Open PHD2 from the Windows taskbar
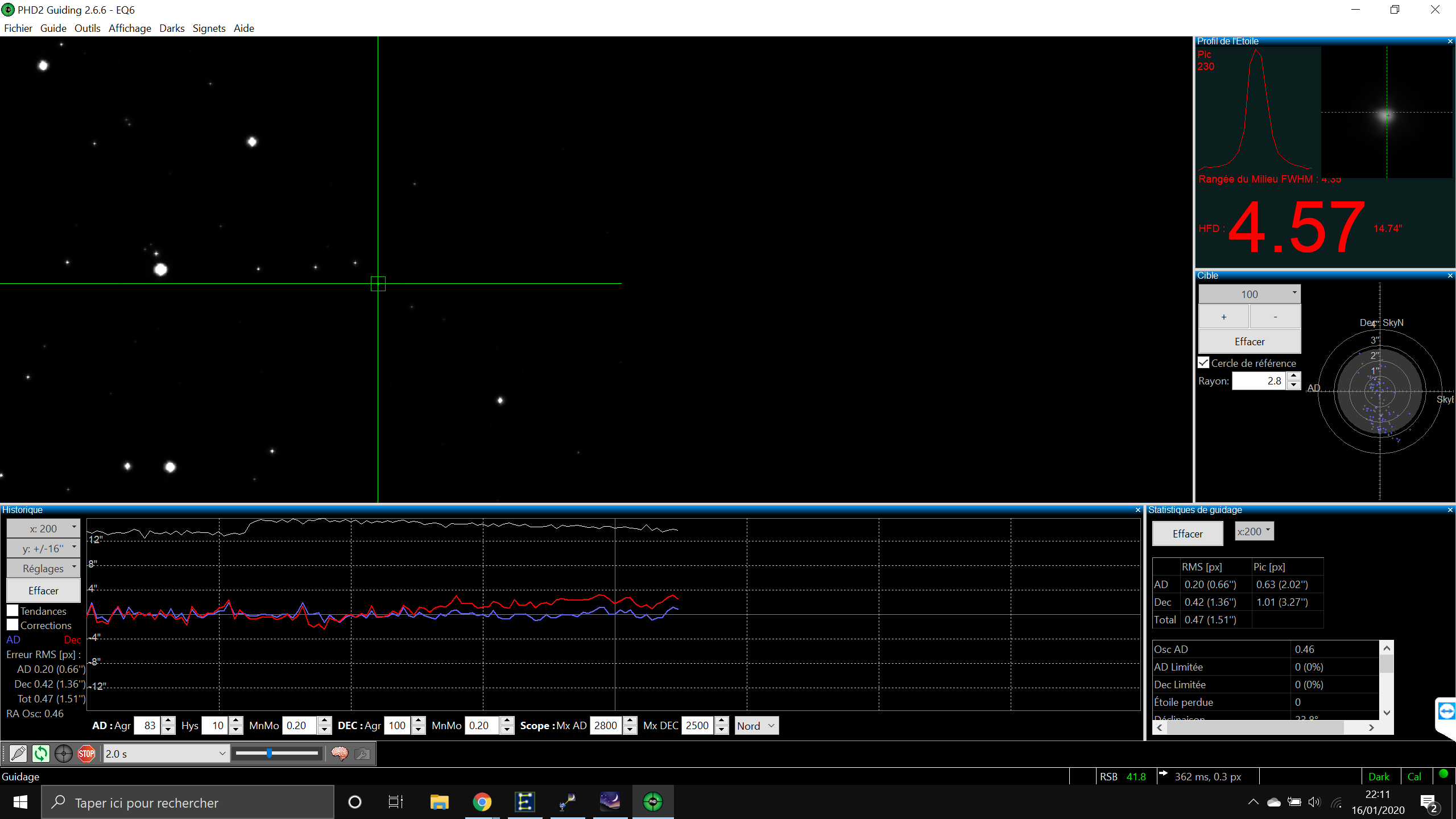The height and width of the screenshot is (819, 1456). click(x=652, y=802)
